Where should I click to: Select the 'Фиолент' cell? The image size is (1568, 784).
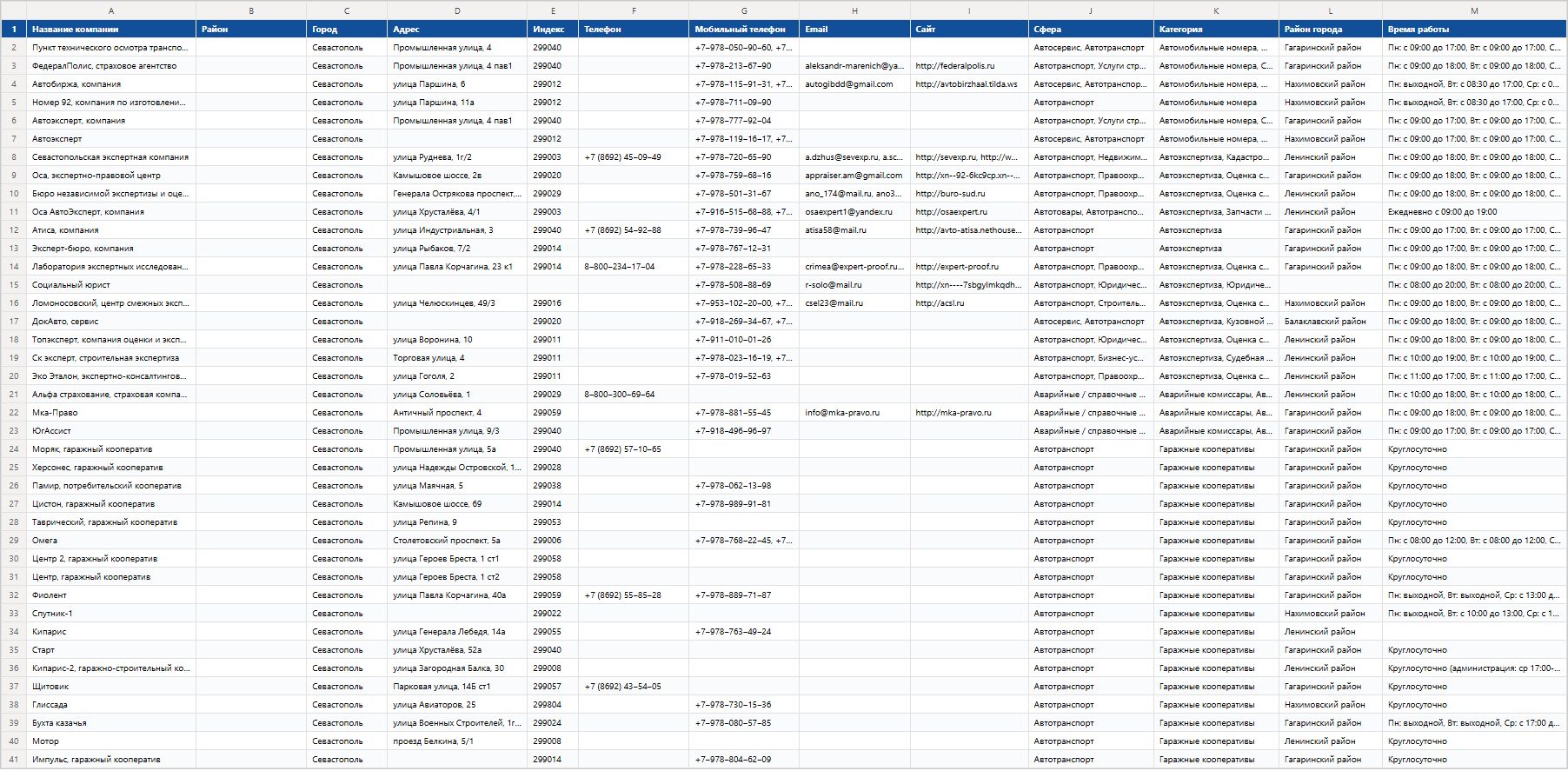click(x=111, y=595)
